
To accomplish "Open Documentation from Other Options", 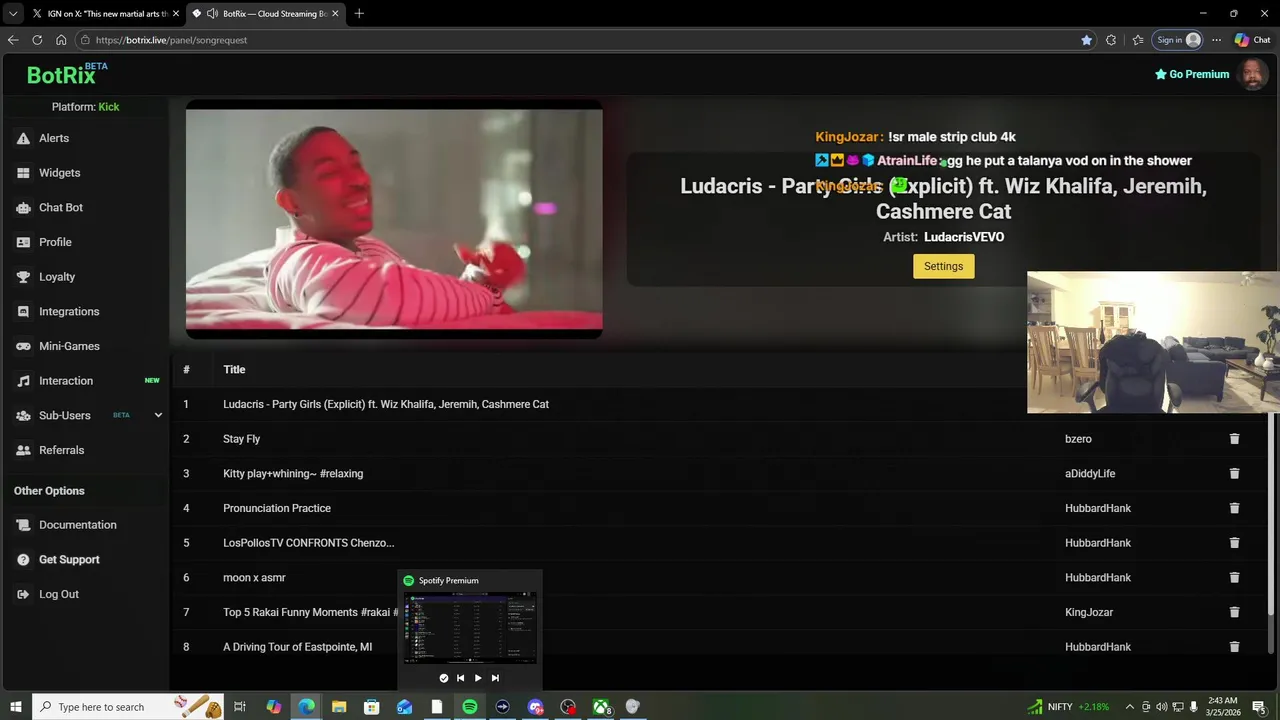I will pyautogui.click(x=77, y=525).
